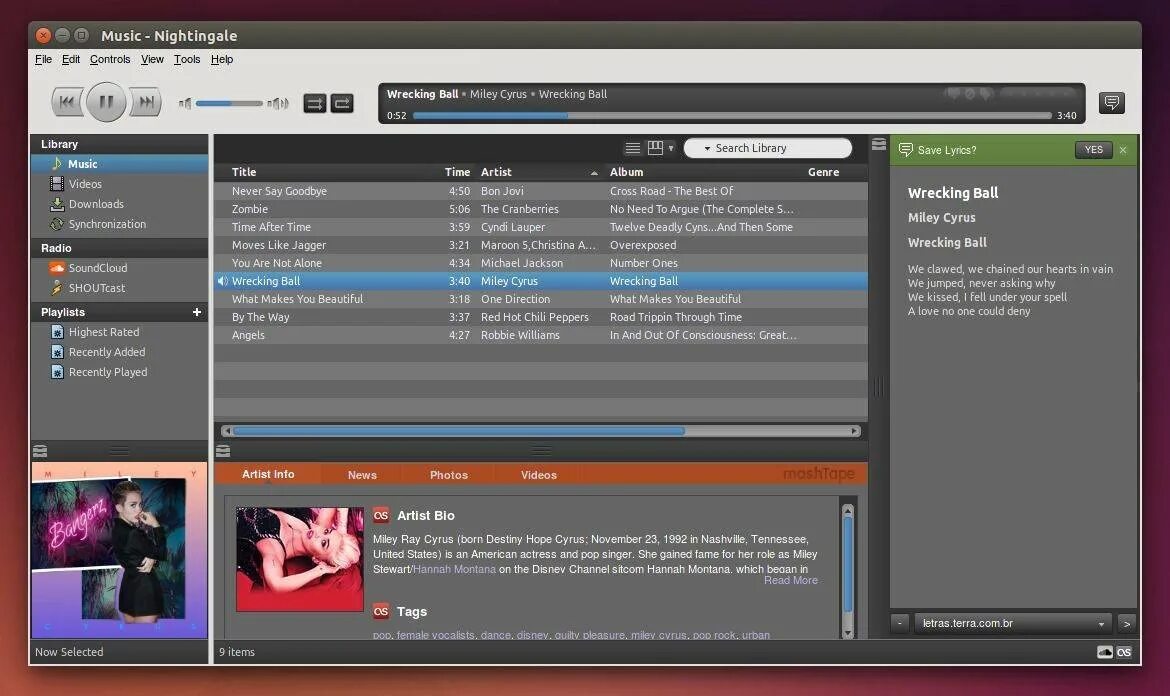Screen dimensions: 1170x696
Task: Click the previous lyrics source button
Action: tap(900, 623)
